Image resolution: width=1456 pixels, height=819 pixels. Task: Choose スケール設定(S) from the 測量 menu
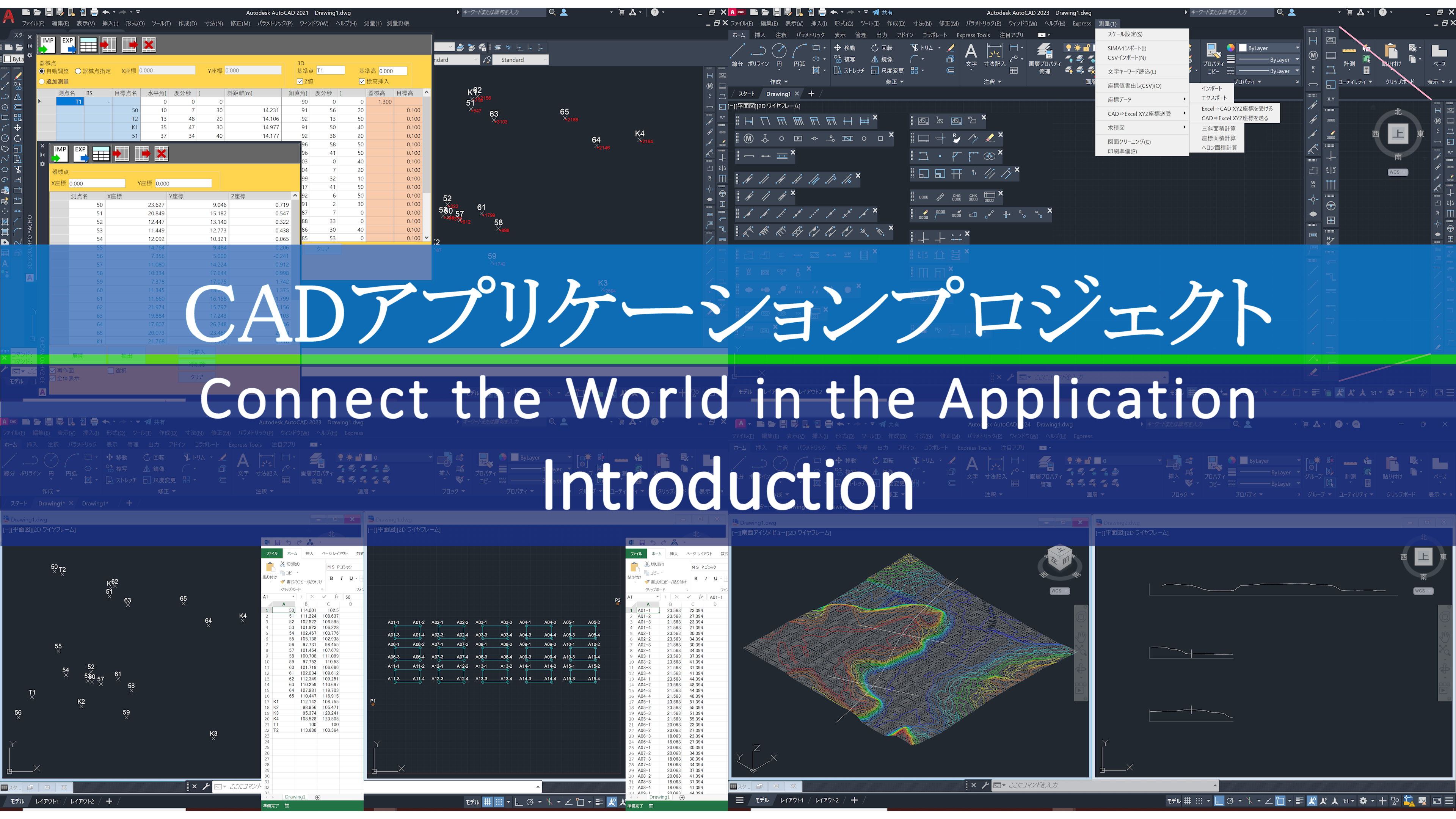click(x=1125, y=34)
